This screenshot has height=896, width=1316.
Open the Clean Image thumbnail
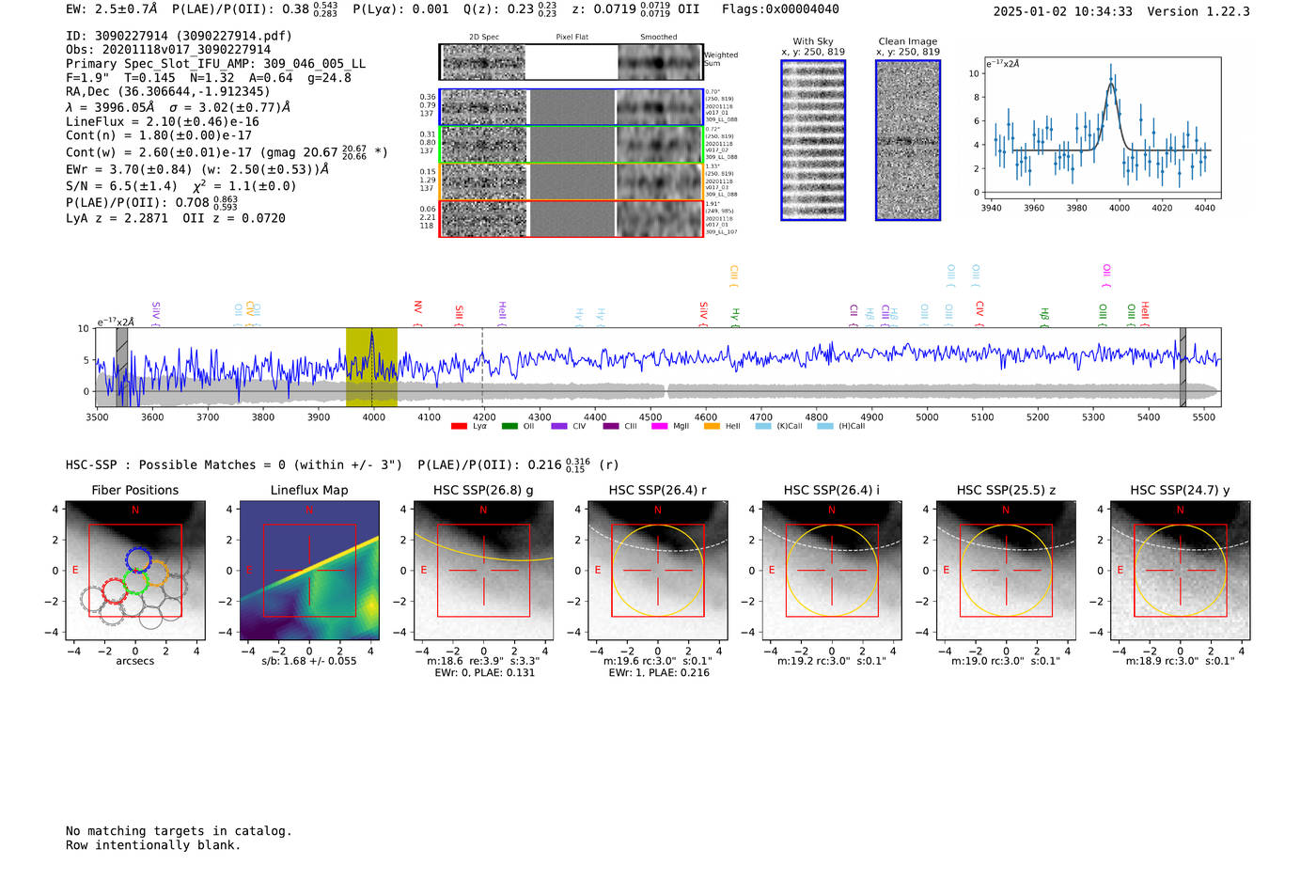(908, 140)
